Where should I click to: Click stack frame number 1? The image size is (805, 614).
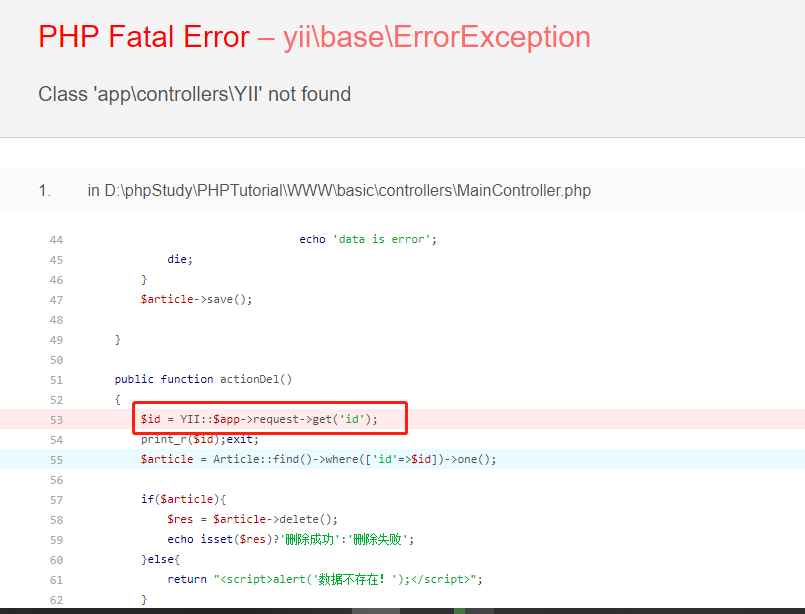coord(44,190)
